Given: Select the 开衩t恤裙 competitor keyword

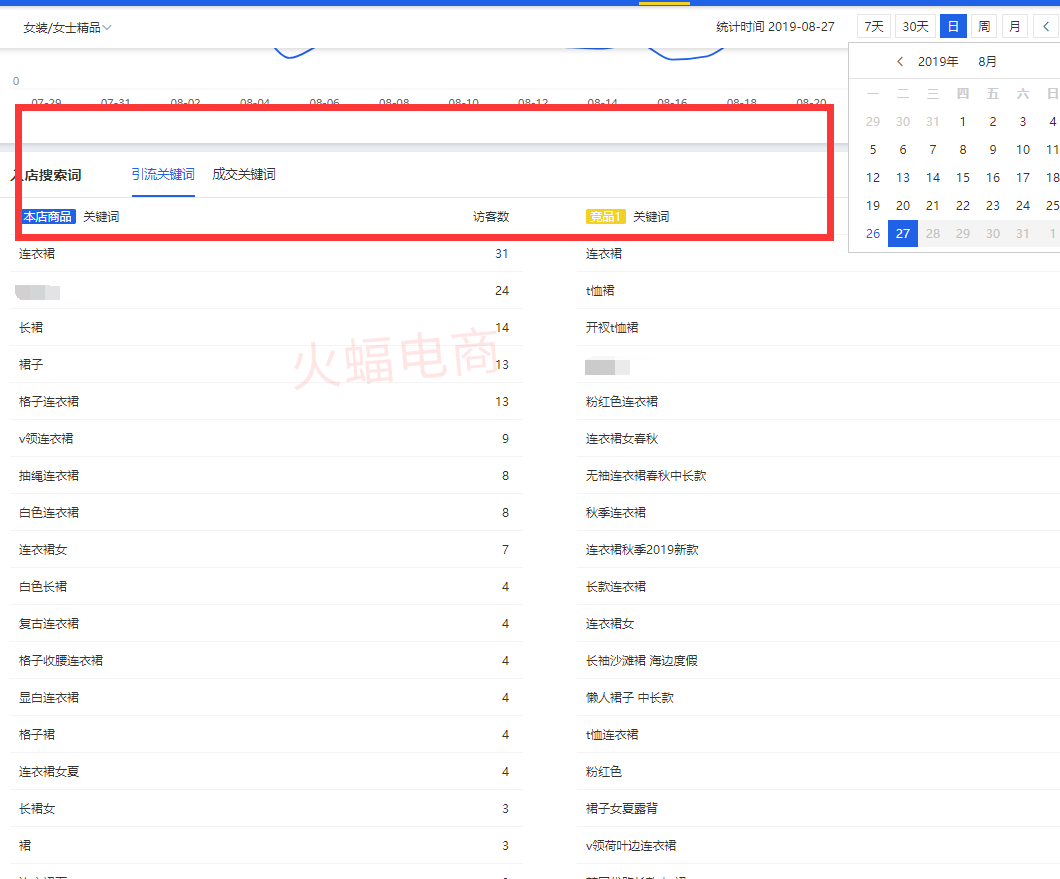Looking at the screenshot, I should pyautogui.click(x=612, y=328).
